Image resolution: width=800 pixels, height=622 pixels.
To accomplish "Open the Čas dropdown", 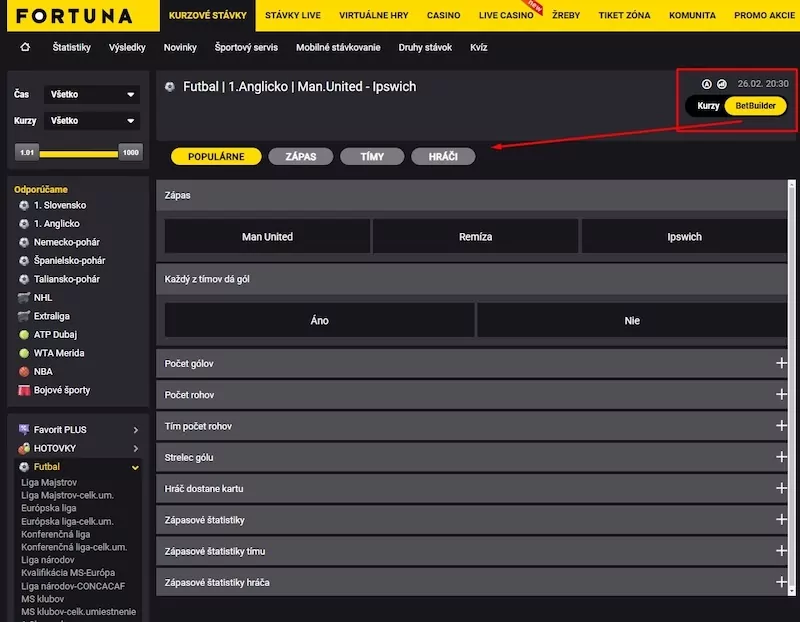I will [x=92, y=94].
